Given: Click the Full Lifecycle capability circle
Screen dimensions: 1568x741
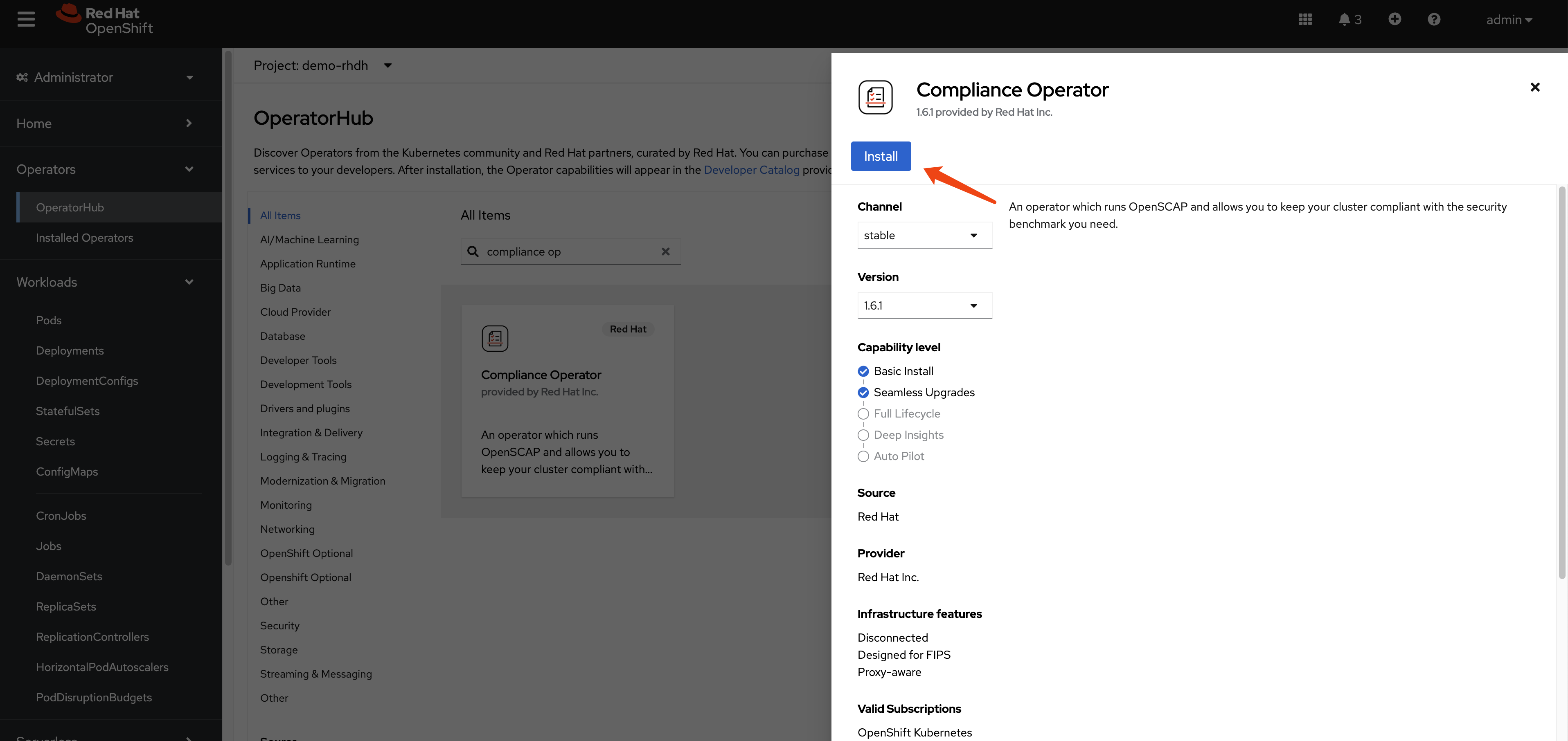Looking at the screenshot, I should pyautogui.click(x=863, y=414).
